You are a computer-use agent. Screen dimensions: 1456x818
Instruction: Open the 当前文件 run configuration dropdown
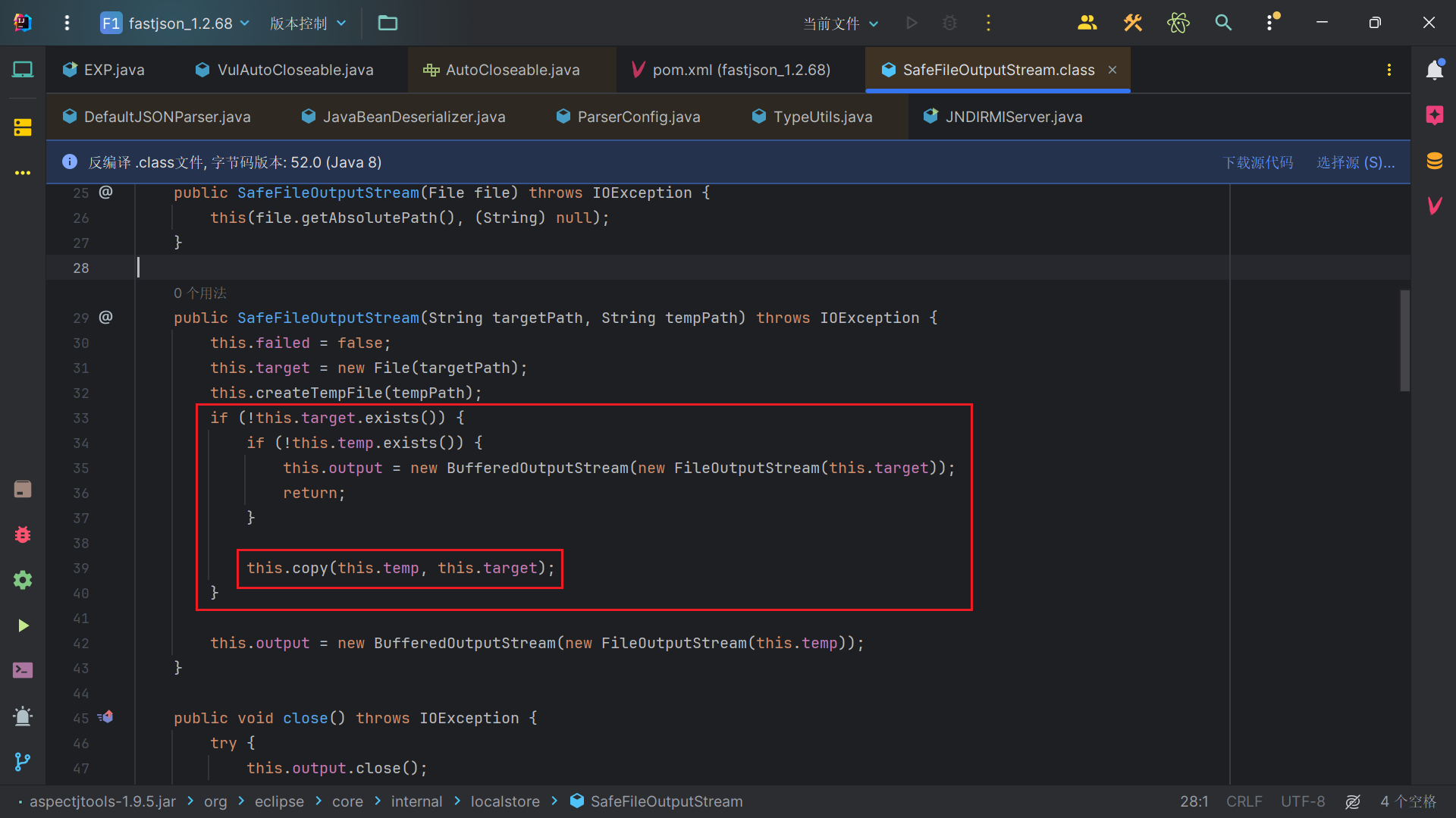841,23
